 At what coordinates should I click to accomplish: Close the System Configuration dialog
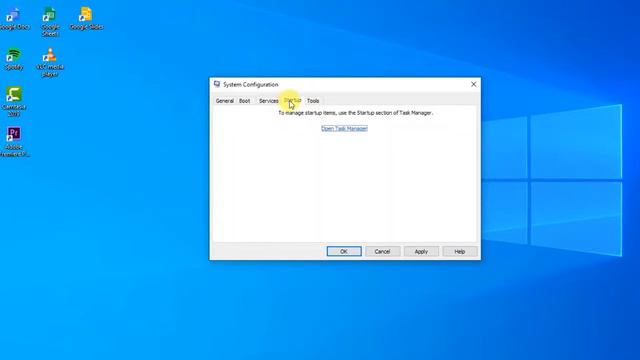(473, 84)
